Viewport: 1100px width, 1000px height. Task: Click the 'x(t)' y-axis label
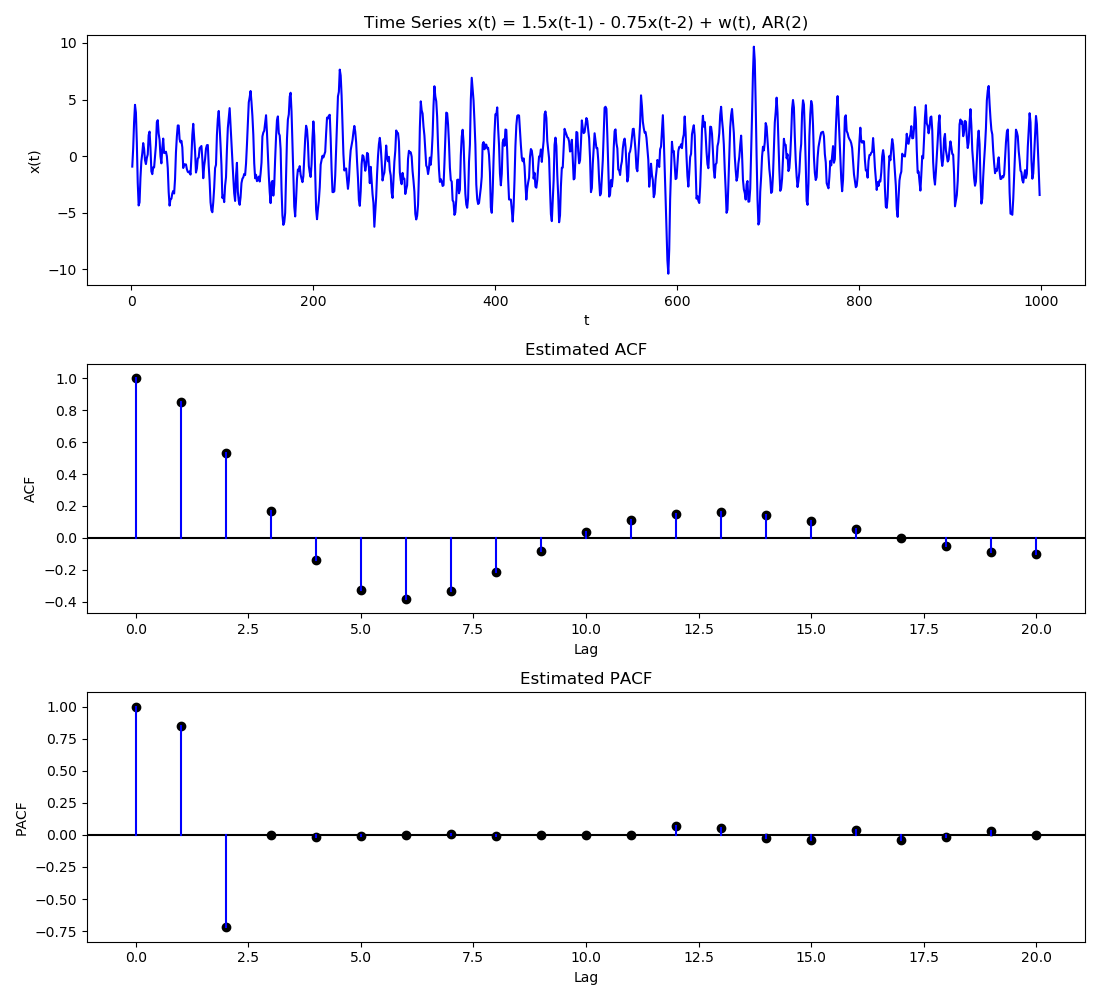34,161
